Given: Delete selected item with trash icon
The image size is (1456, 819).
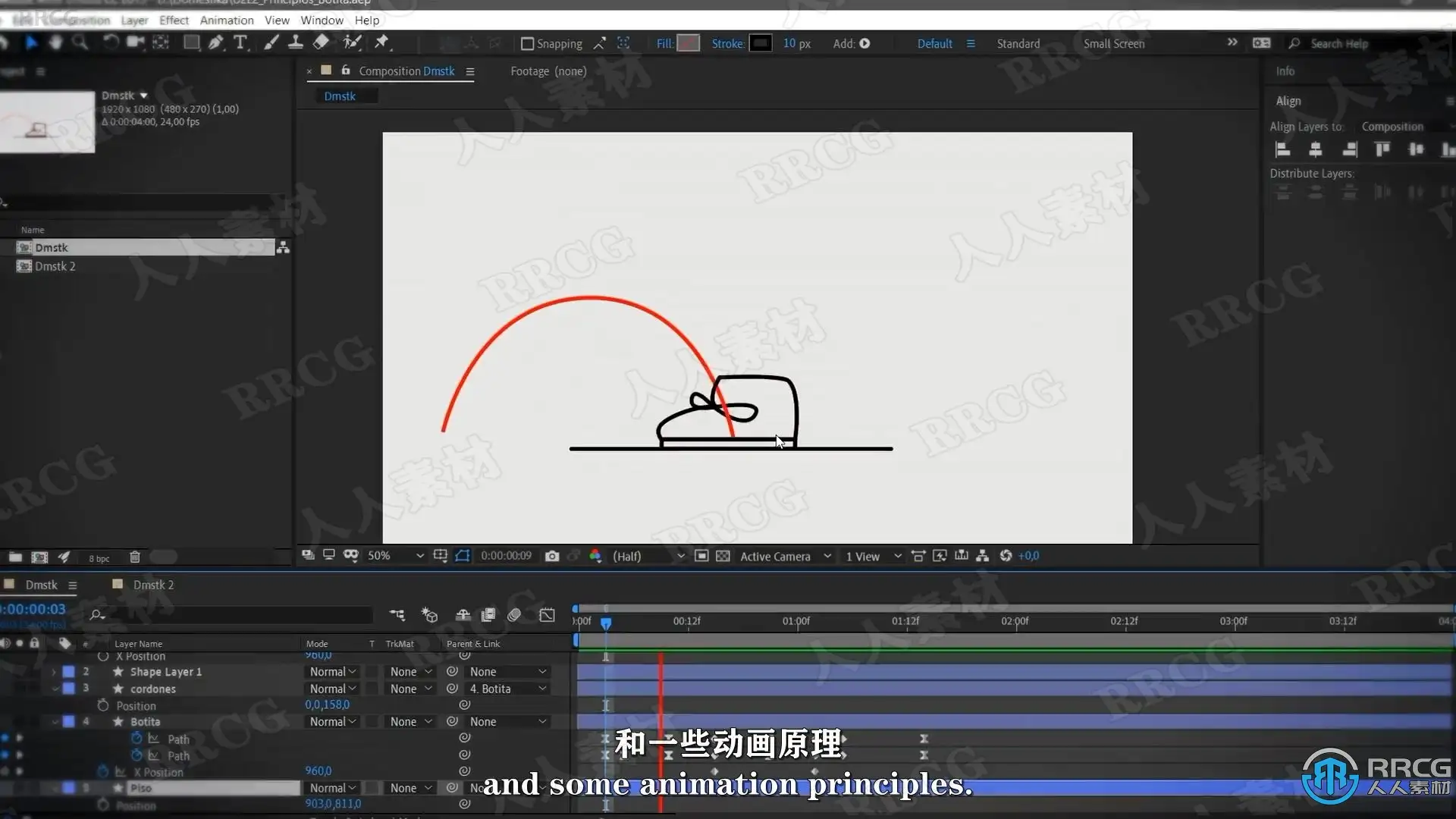Looking at the screenshot, I should [135, 557].
